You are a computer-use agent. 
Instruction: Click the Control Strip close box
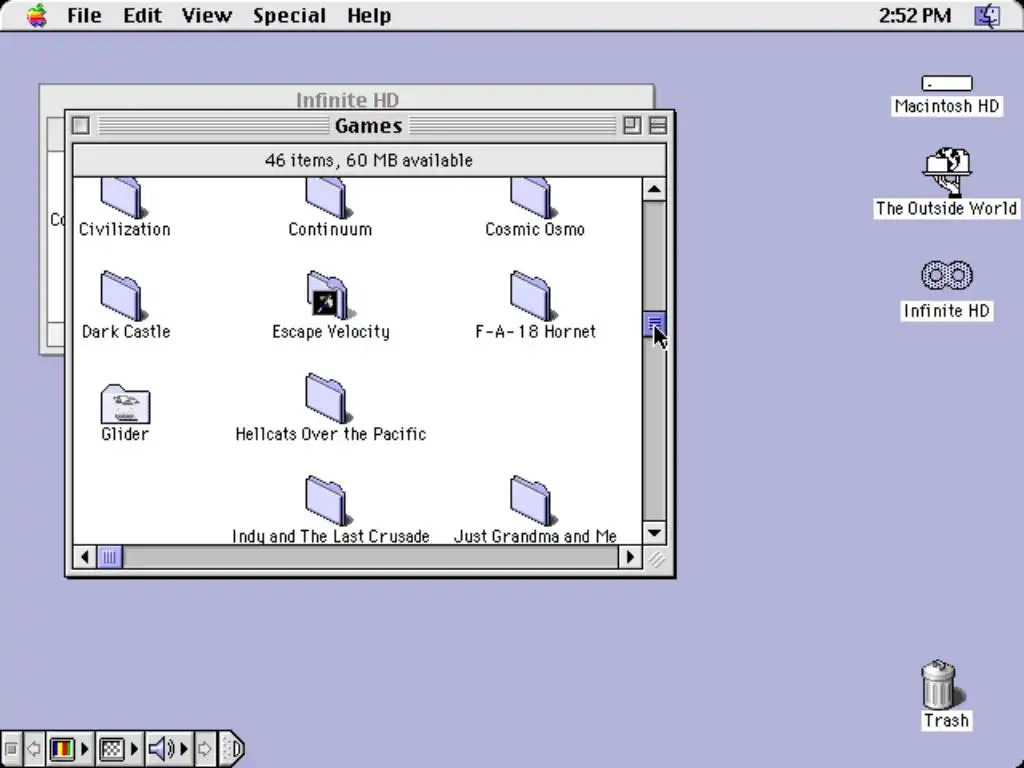[x=11, y=748]
